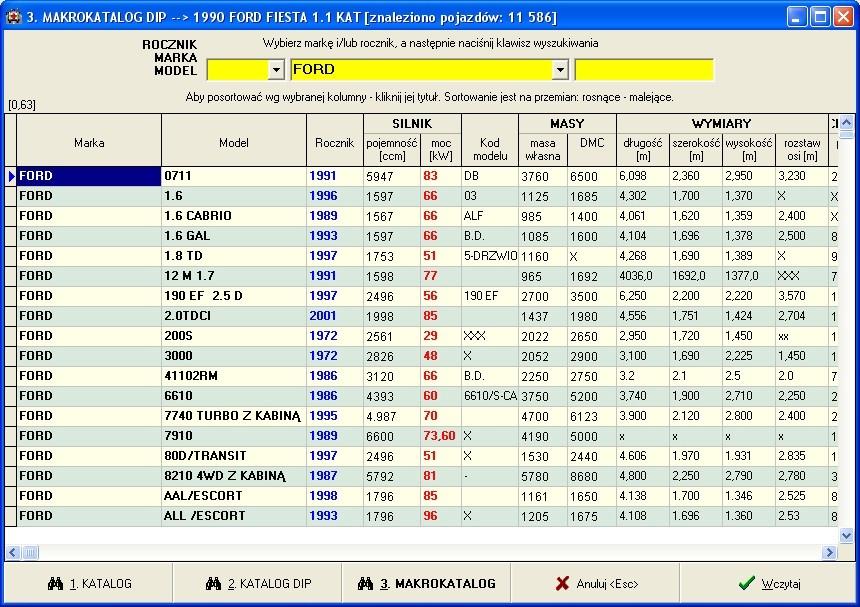Click the red X icon of Anuluj
Image resolution: width=860 pixels, height=607 pixels.
click(562, 583)
